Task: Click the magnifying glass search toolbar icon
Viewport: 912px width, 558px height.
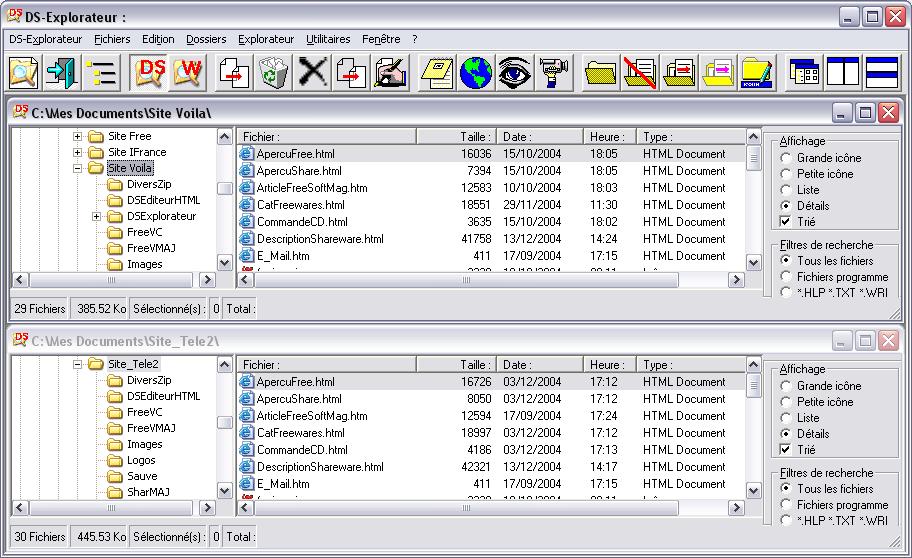Action: pyautogui.click(x=23, y=73)
